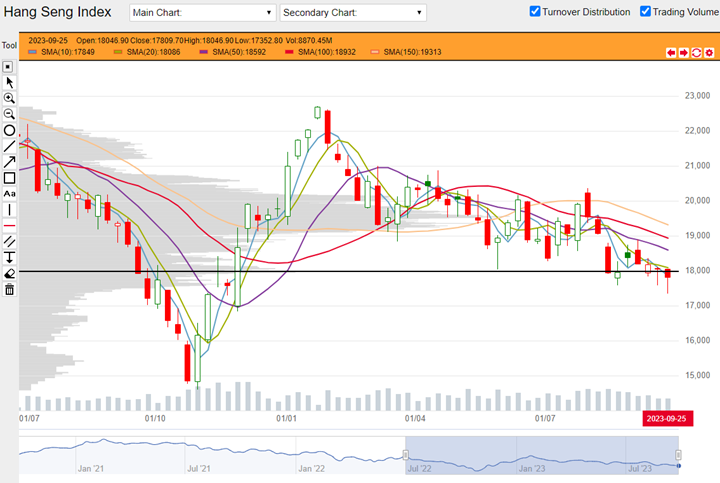Click the 'Vol:8870.45M' value in header

(x=309, y=41)
